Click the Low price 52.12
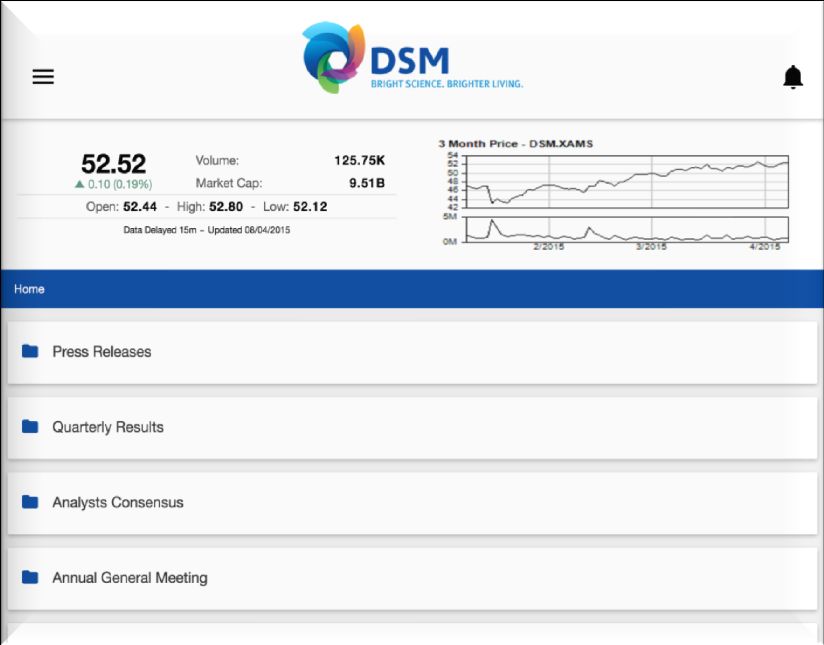The height and width of the screenshot is (645, 824). [310, 207]
